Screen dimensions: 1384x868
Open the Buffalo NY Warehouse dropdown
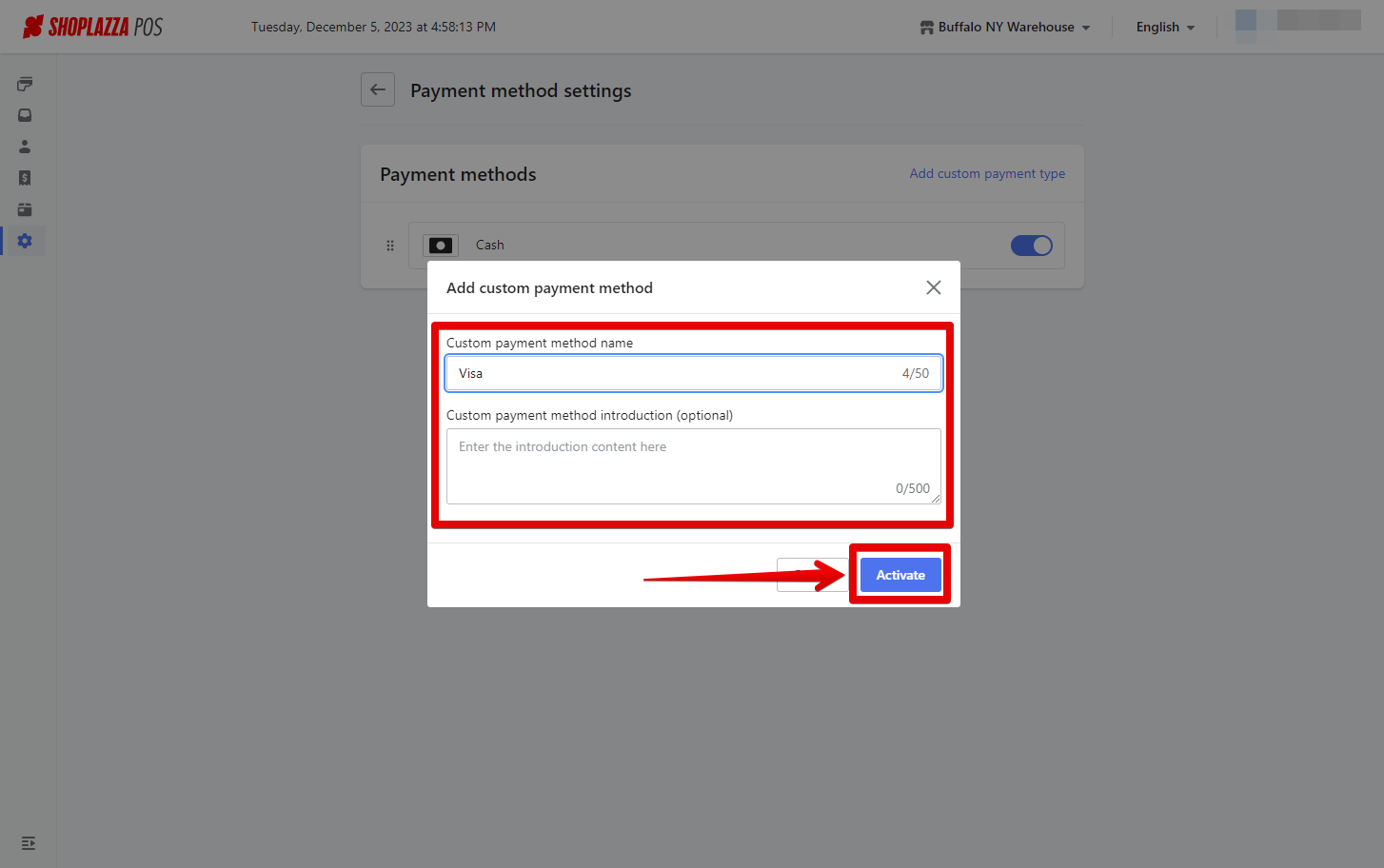pyautogui.click(x=1005, y=27)
